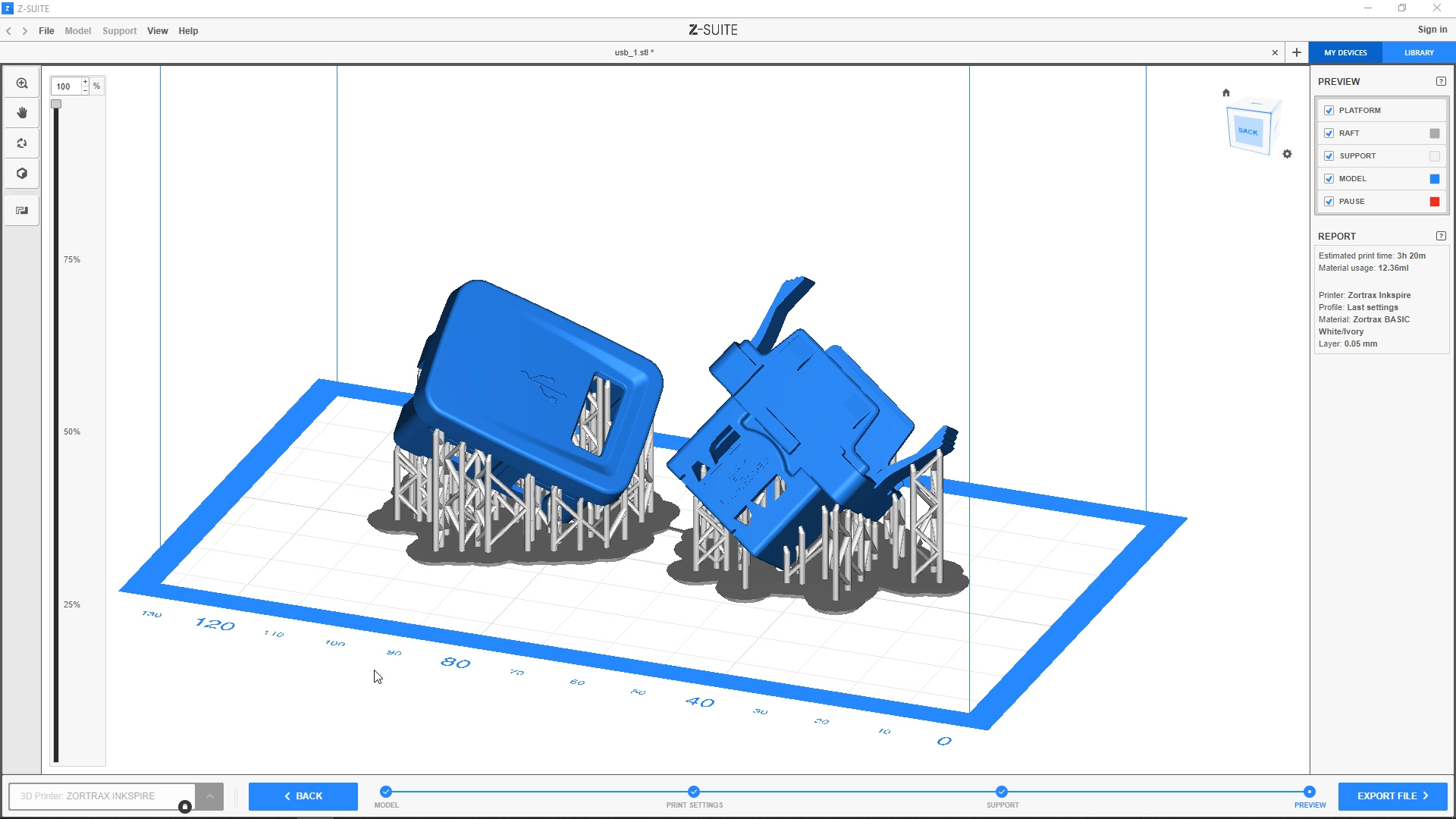Open view cube settings gear
This screenshot has height=819, width=1456.
[x=1287, y=154]
